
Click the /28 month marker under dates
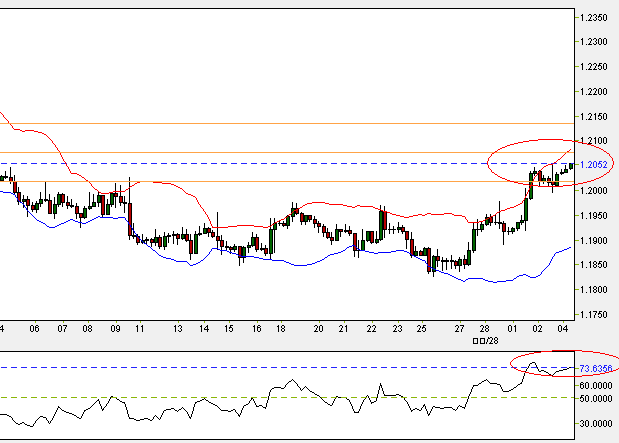tap(486, 341)
